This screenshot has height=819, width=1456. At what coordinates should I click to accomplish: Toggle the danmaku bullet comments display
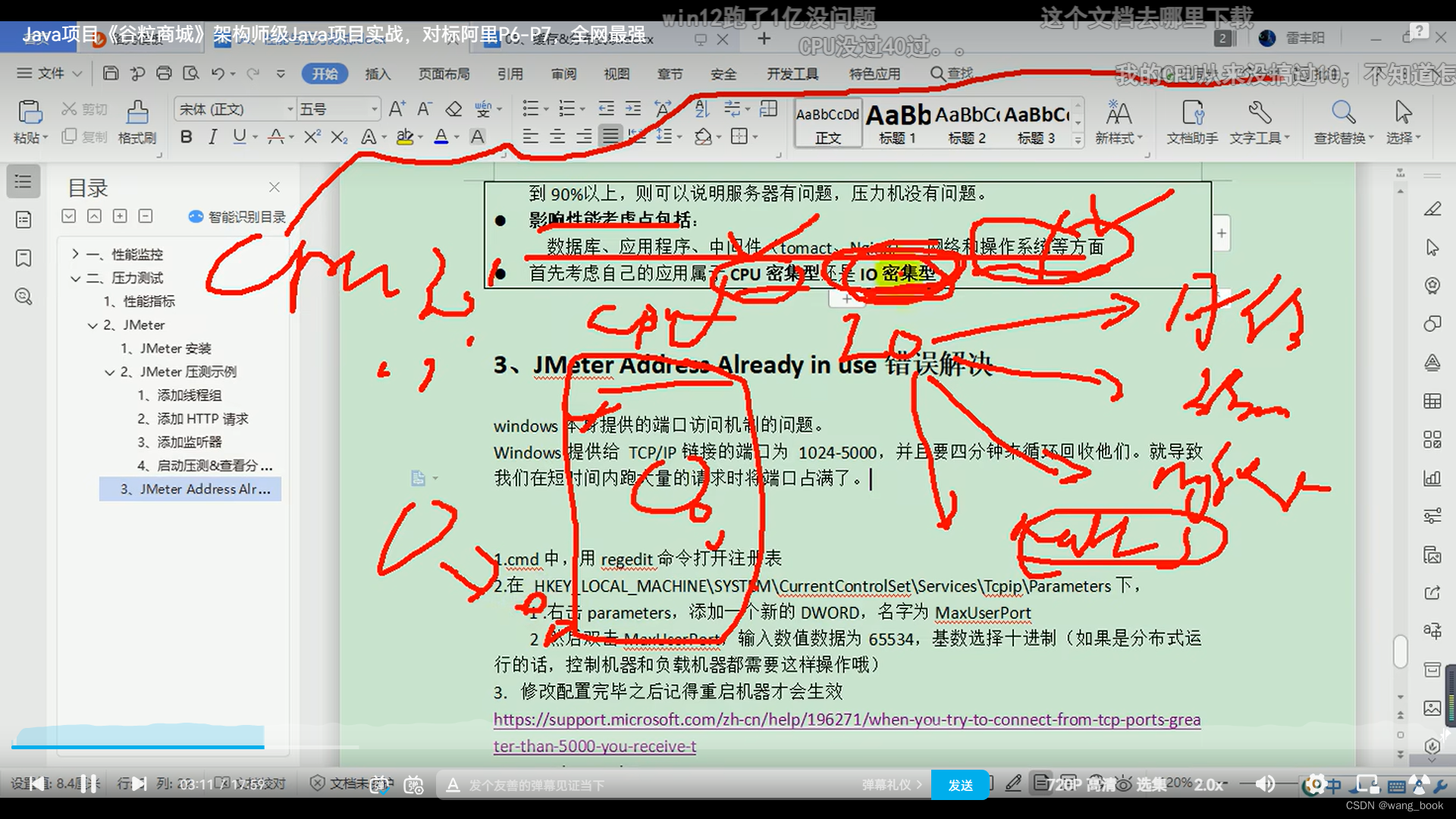coord(379,785)
